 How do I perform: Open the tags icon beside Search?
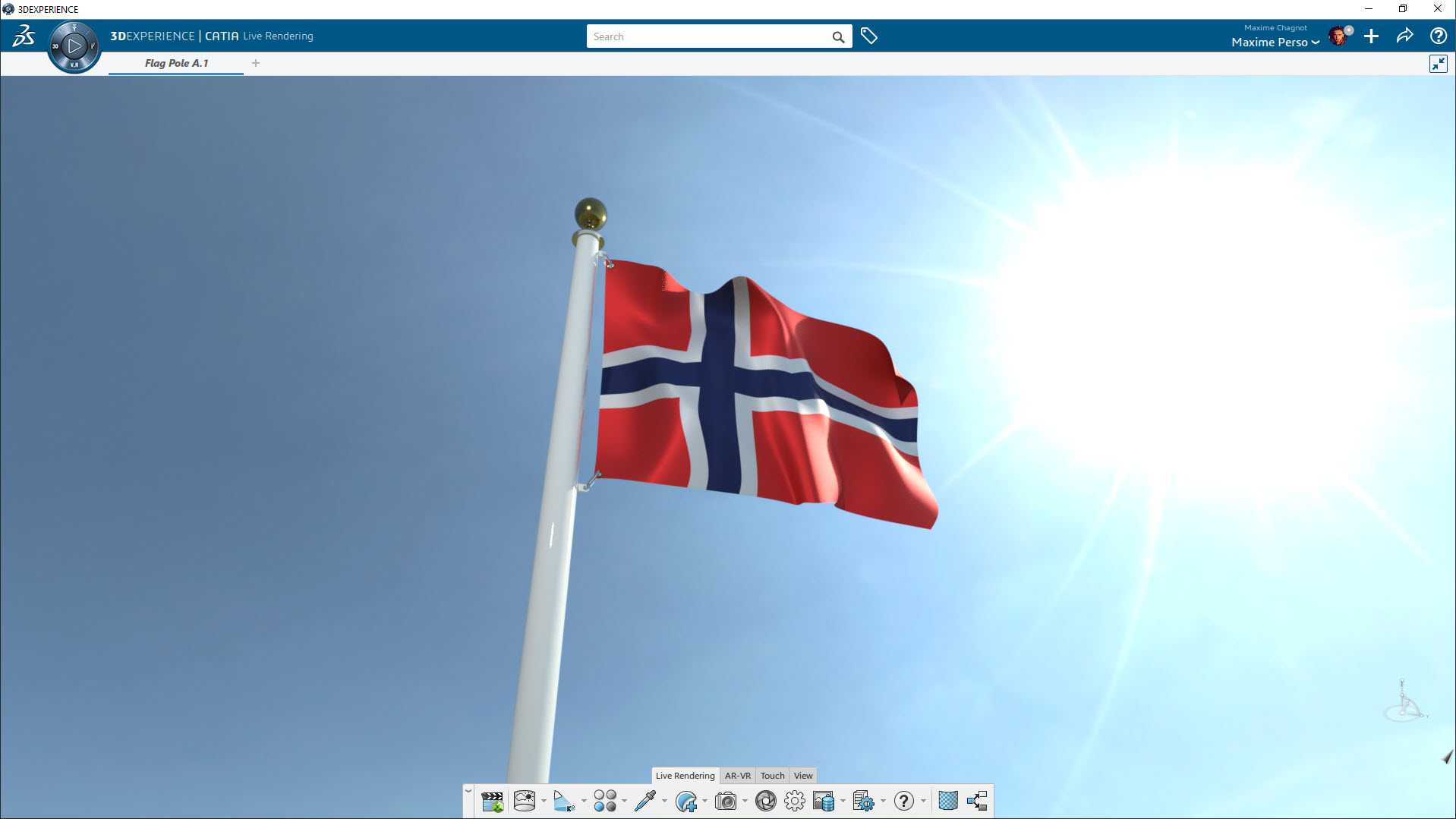[869, 36]
